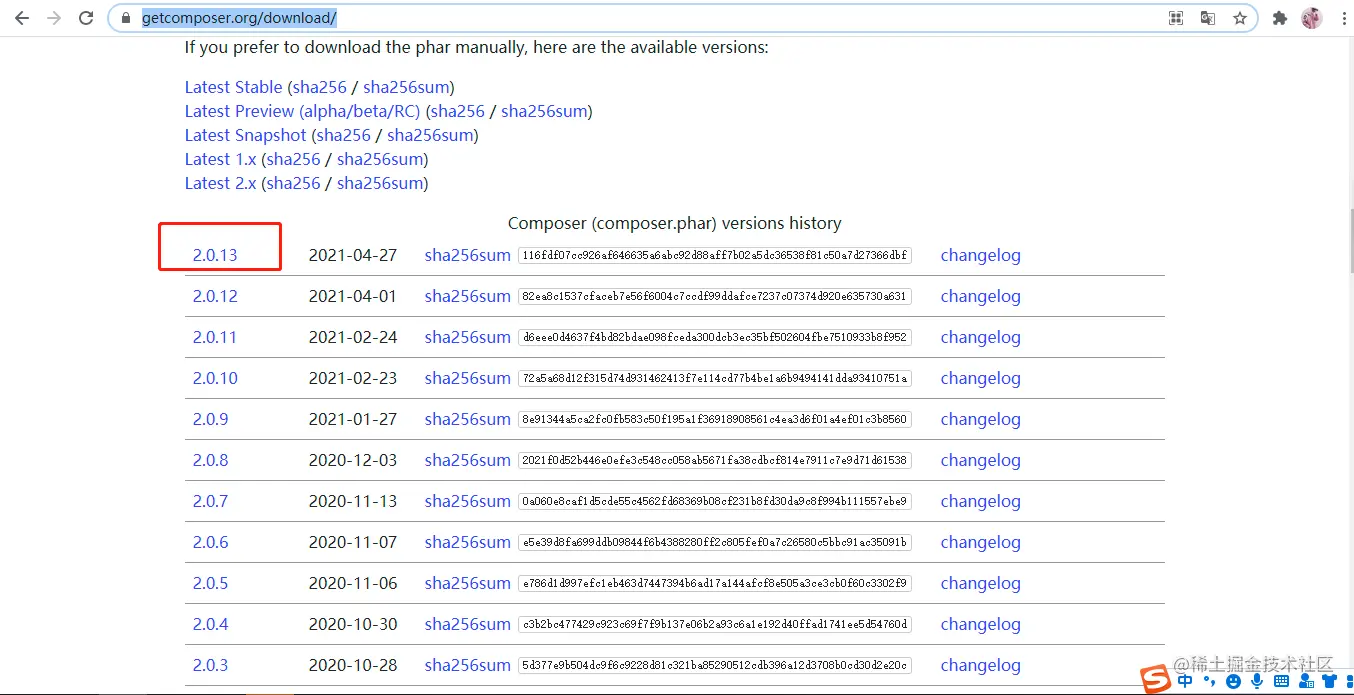This screenshot has height=695, width=1354.
Task: Download Composer version 2.0.6
Action: tap(210, 542)
